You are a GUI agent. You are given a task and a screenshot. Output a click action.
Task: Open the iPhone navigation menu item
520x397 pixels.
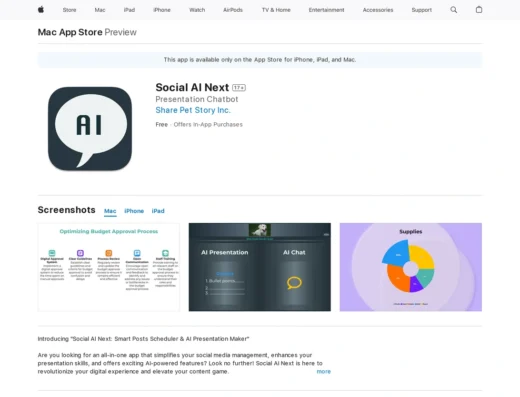[x=162, y=10]
